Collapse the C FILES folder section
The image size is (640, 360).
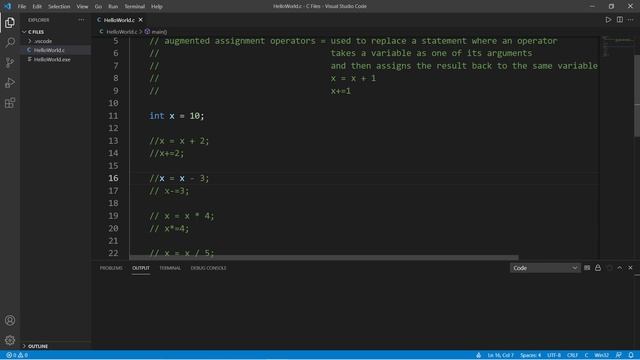(36, 32)
